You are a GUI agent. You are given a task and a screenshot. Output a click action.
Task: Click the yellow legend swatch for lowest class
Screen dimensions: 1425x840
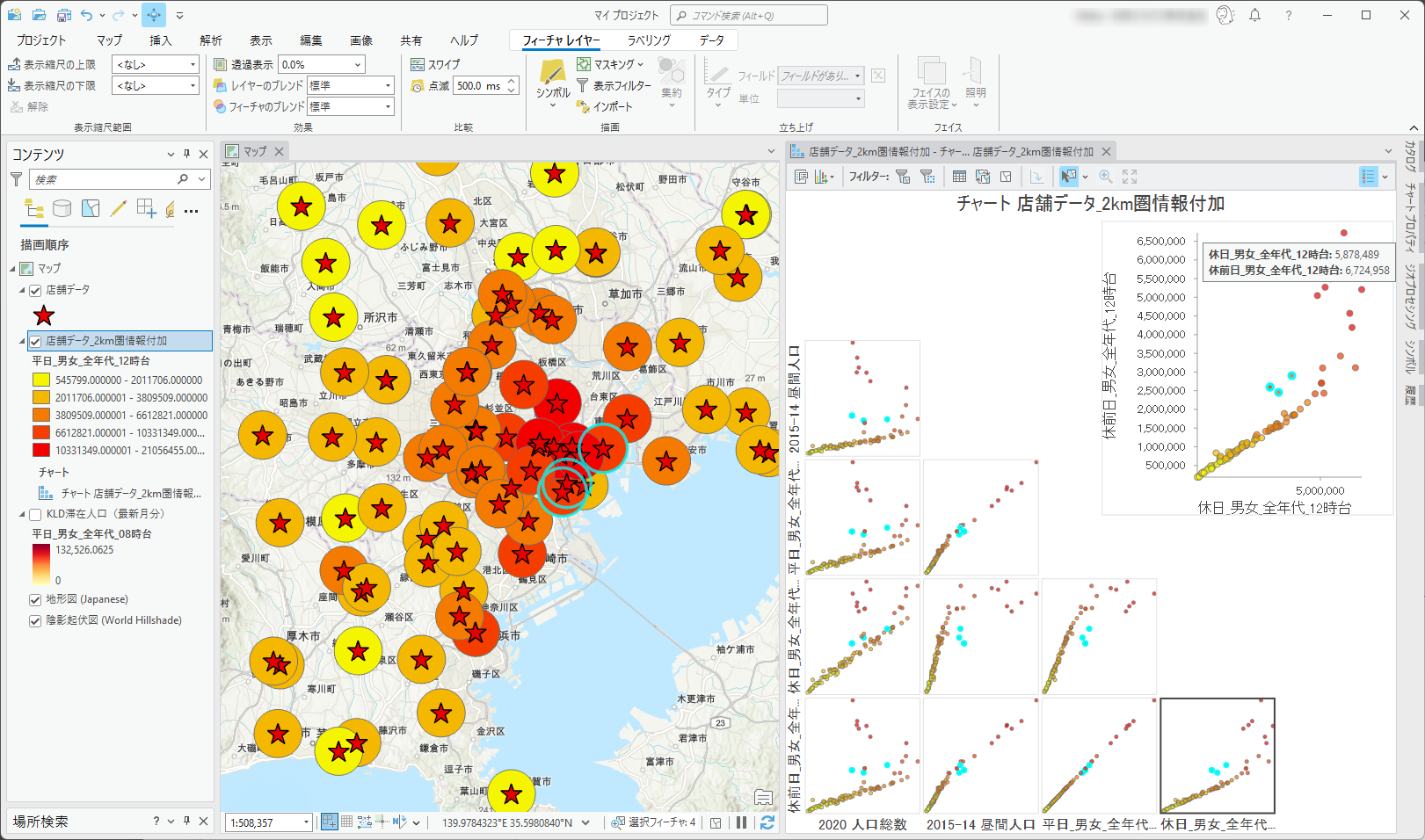click(x=41, y=380)
